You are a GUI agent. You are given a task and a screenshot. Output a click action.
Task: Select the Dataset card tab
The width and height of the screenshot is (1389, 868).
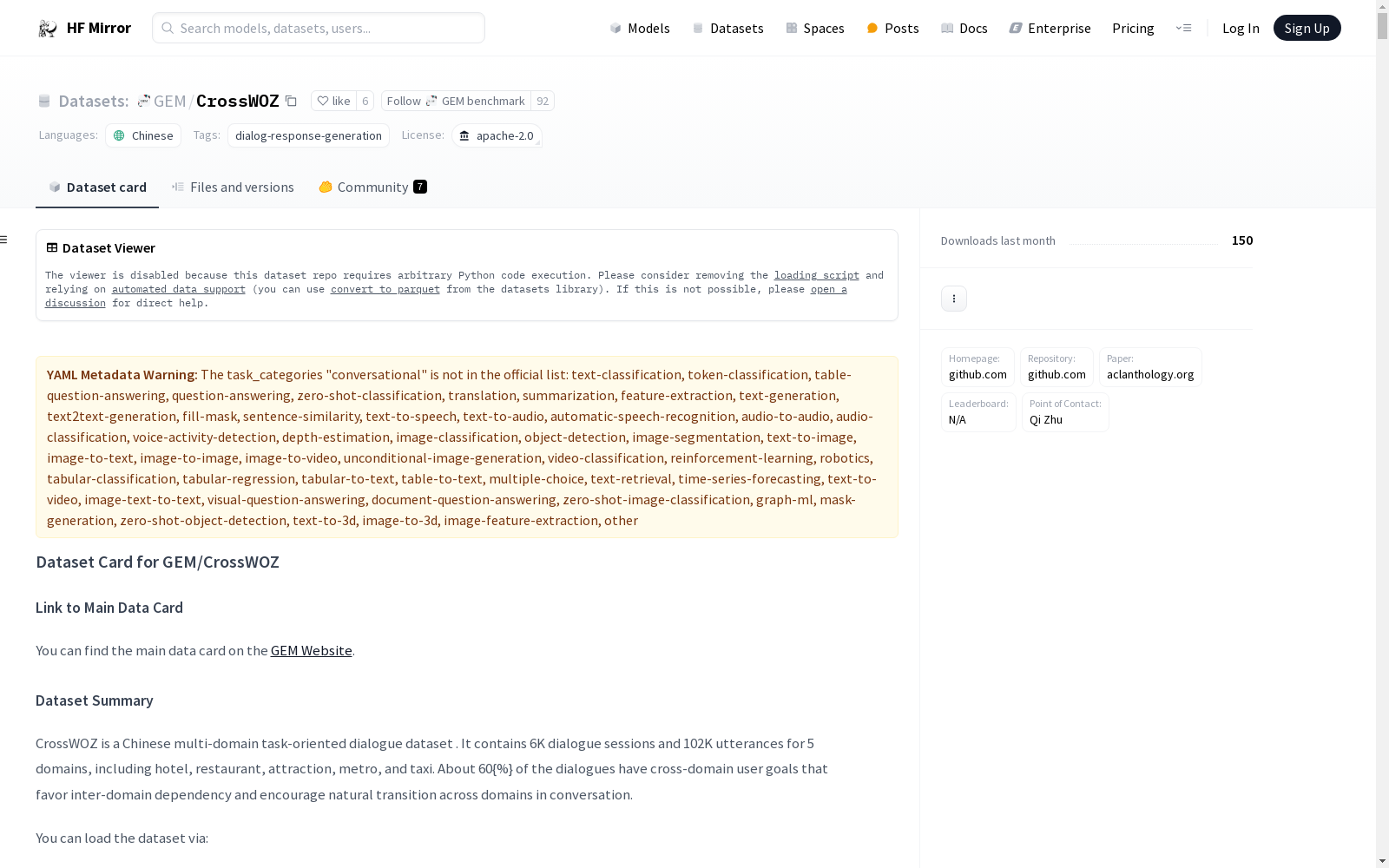click(97, 187)
